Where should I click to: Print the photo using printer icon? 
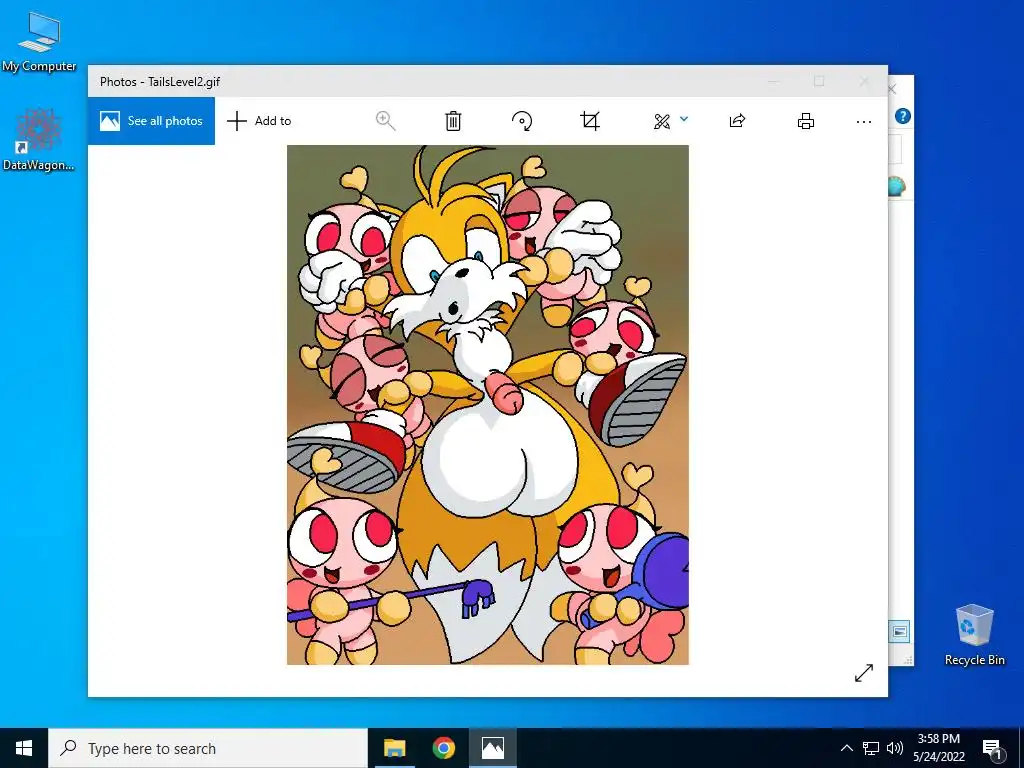(x=806, y=121)
